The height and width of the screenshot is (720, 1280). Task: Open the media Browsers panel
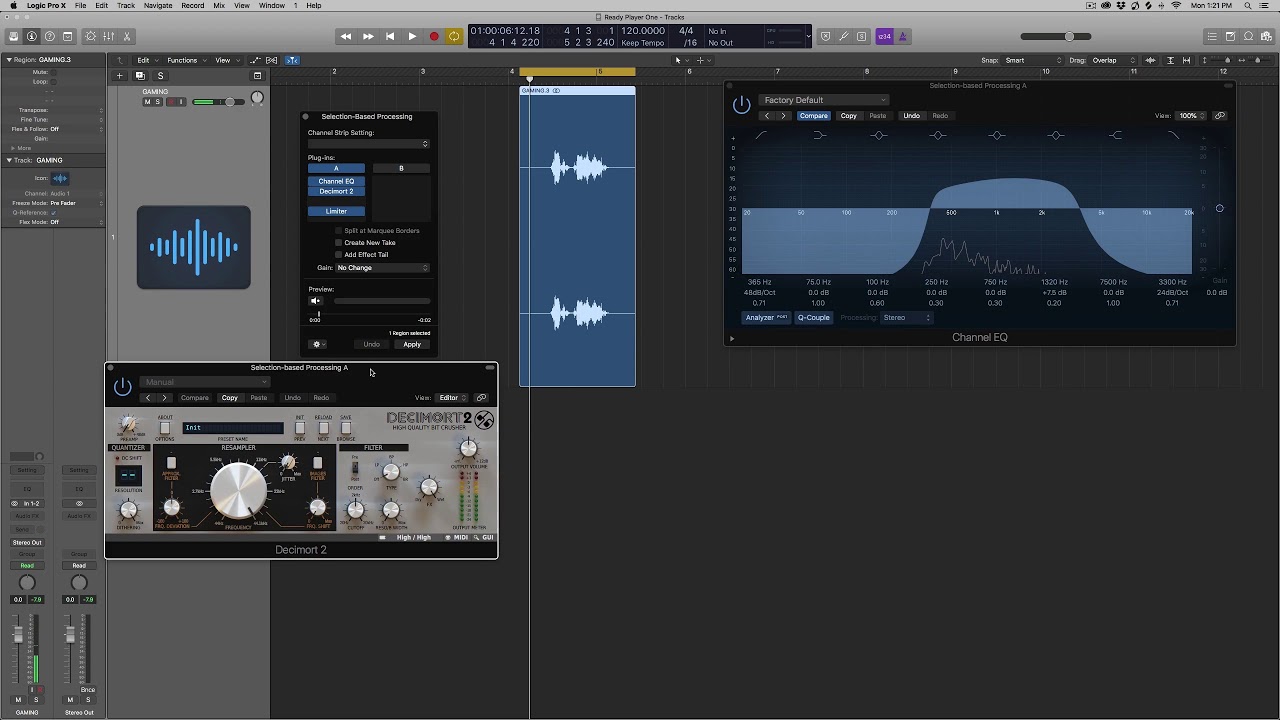[x=1267, y=37]
